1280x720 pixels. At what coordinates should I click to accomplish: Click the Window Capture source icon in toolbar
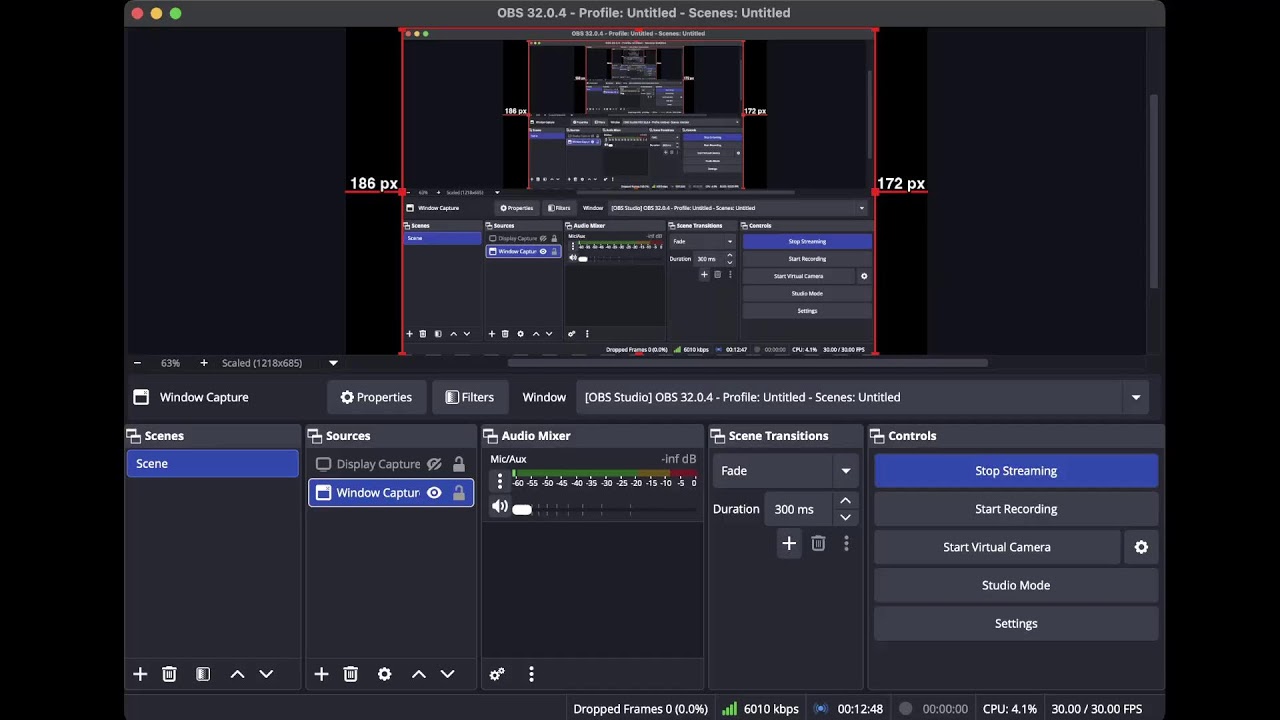pos(141,397)
